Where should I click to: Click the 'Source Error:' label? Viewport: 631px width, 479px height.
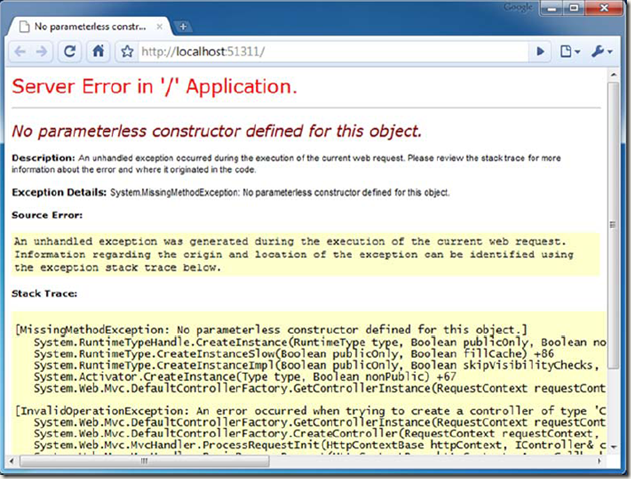47,215
